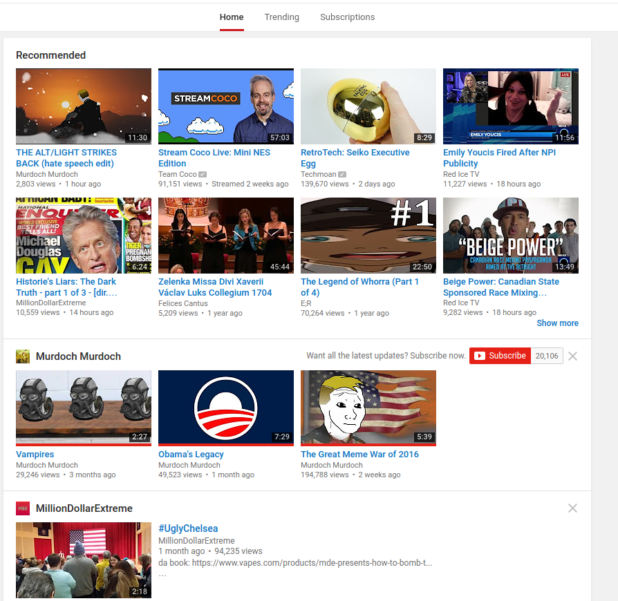Screen dimensions: 618x601
Task: Open The Great Meme War of 2016 title
Action: (x=360, y=454)
